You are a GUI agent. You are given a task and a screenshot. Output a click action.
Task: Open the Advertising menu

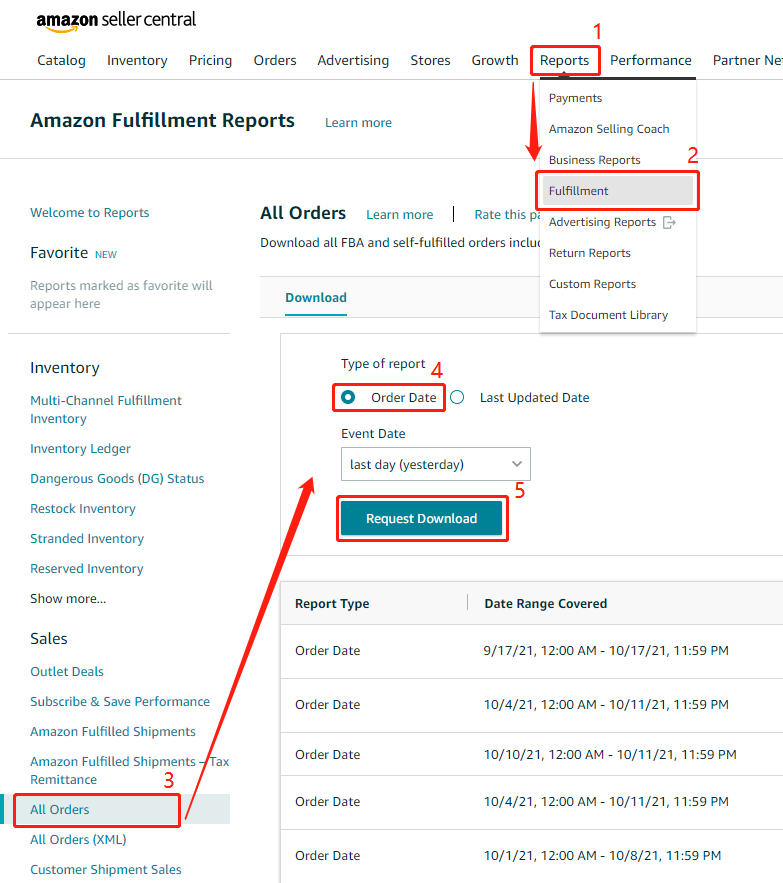(353, 60)
